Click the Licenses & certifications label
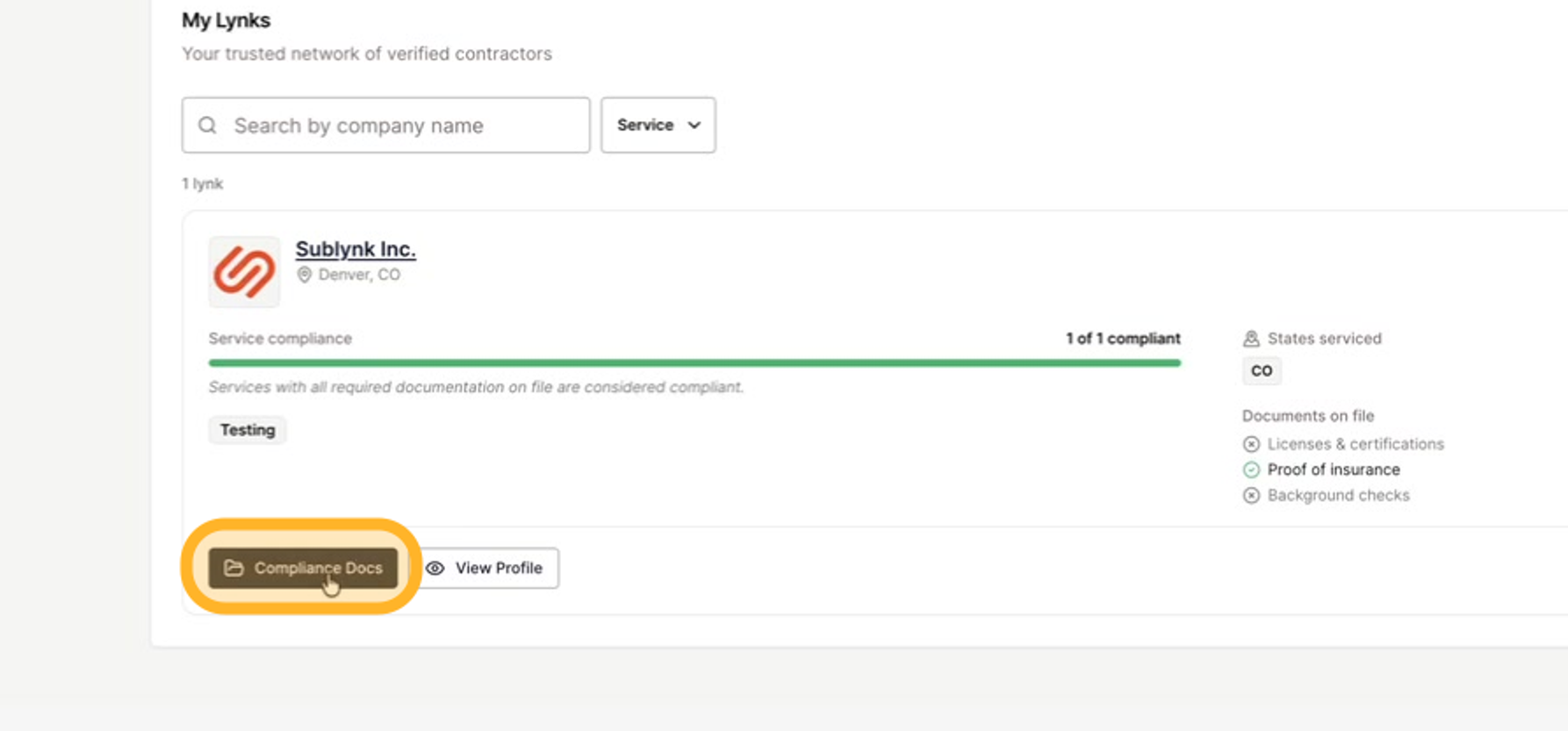1568x731 pixels. [x=1356, y=444]
